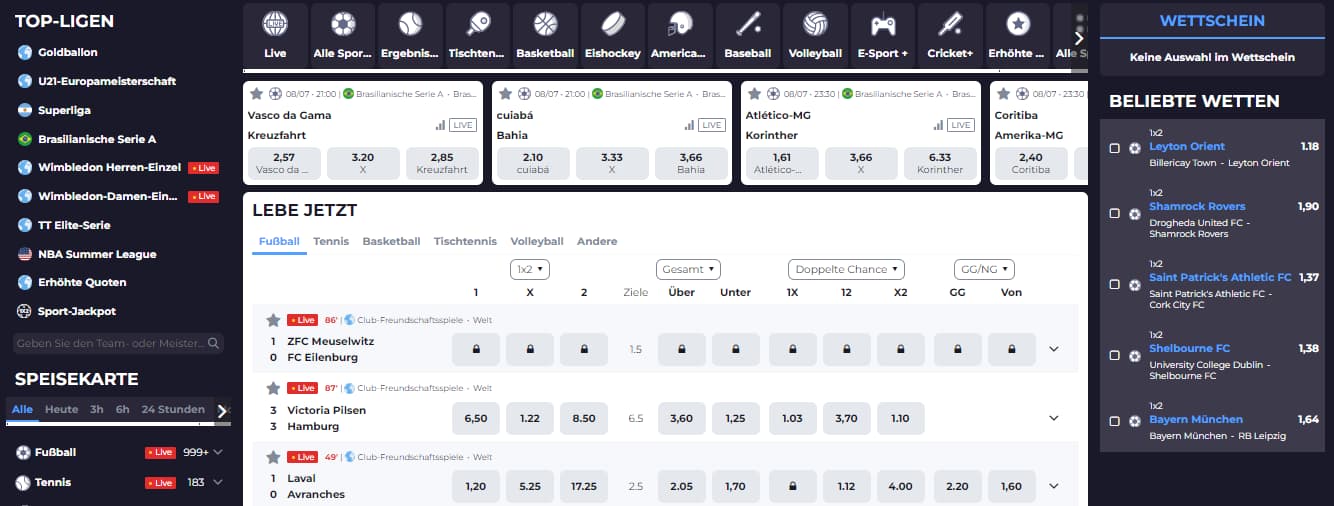
Task: Expand the ZFC Meuselwitz match row
Action: tap(1053, 349)
